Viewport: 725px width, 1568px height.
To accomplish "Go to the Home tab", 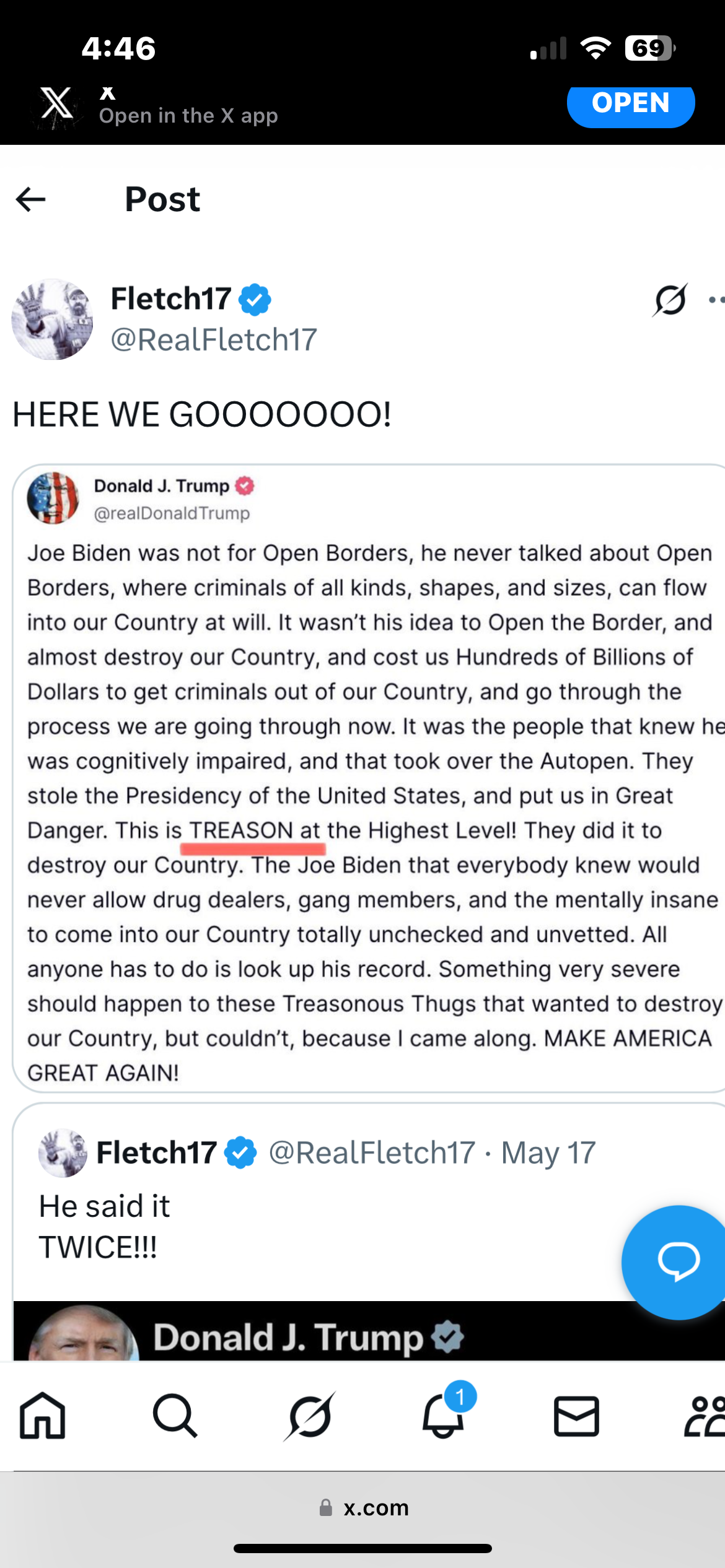I will click(42, 1416).
